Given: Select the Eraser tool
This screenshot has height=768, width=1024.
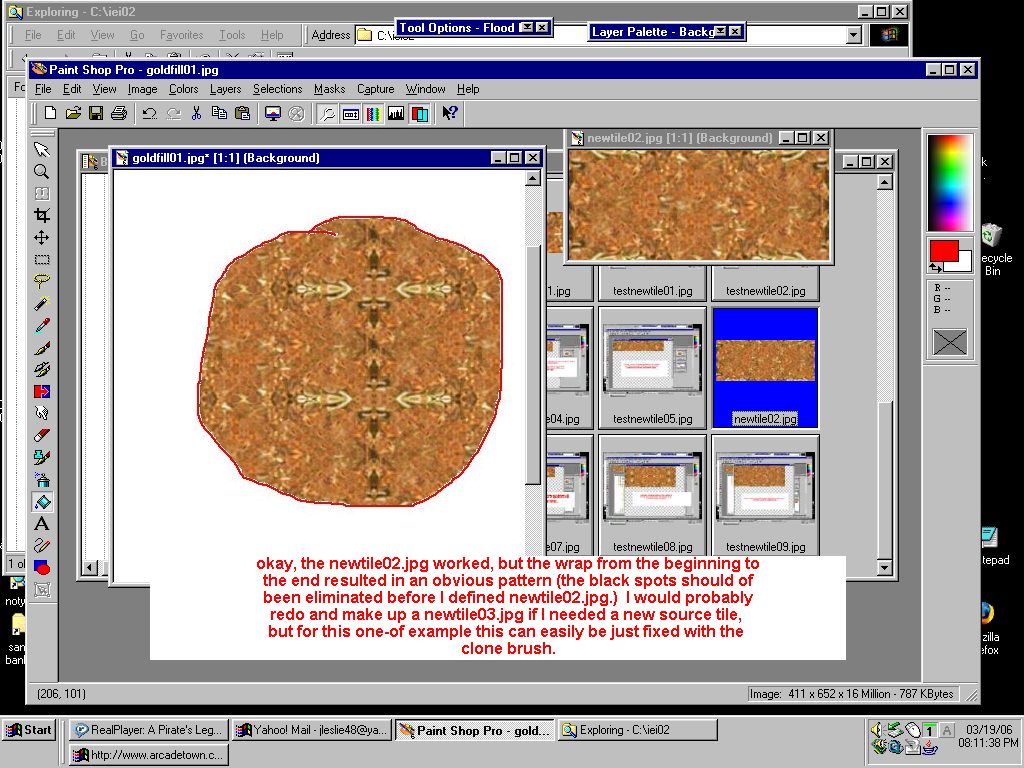Looking at the screenshot, I should coord(42,436).
